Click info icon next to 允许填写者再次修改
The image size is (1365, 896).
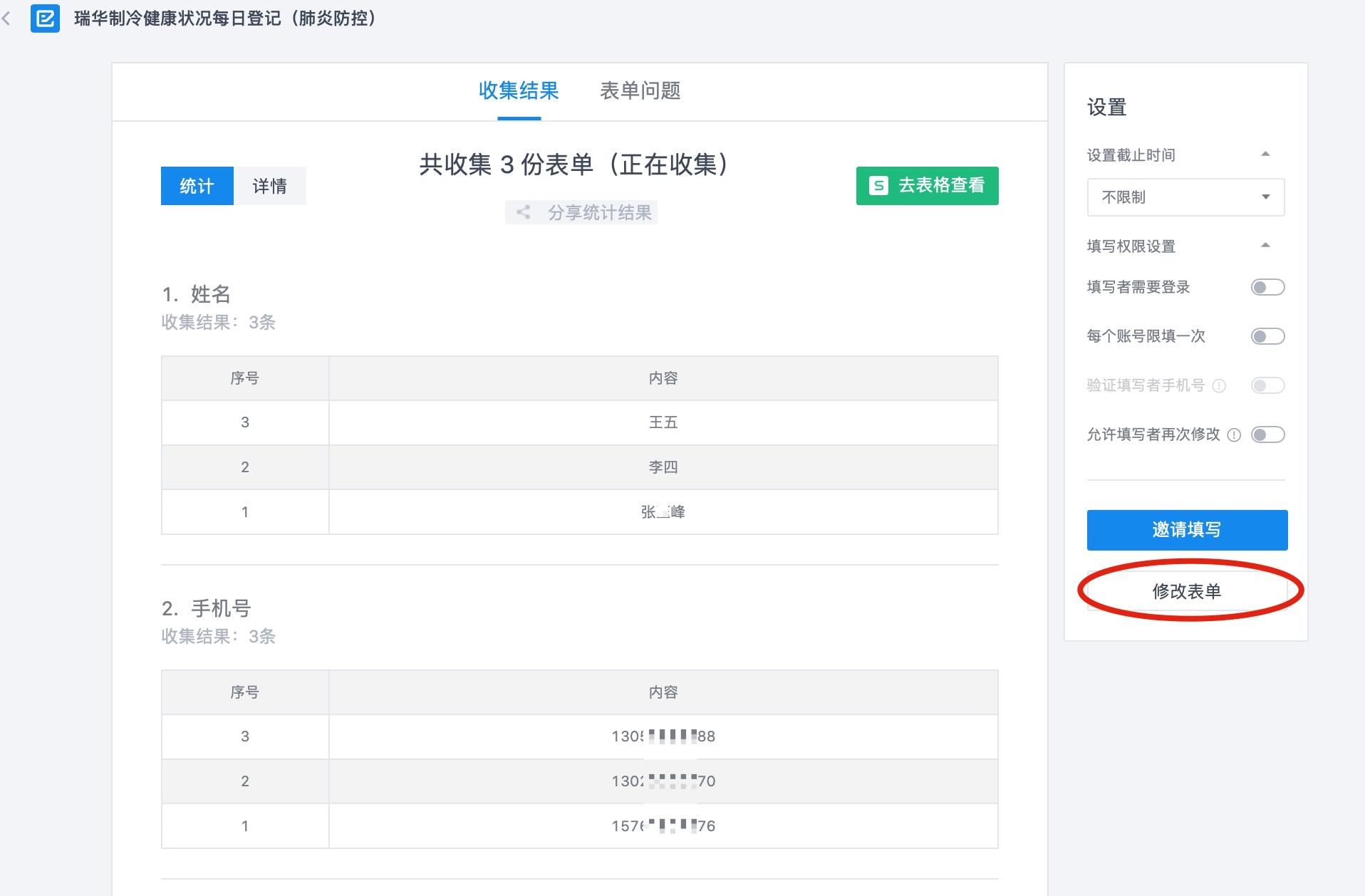pyautogui.click(x=1235, y=434)
